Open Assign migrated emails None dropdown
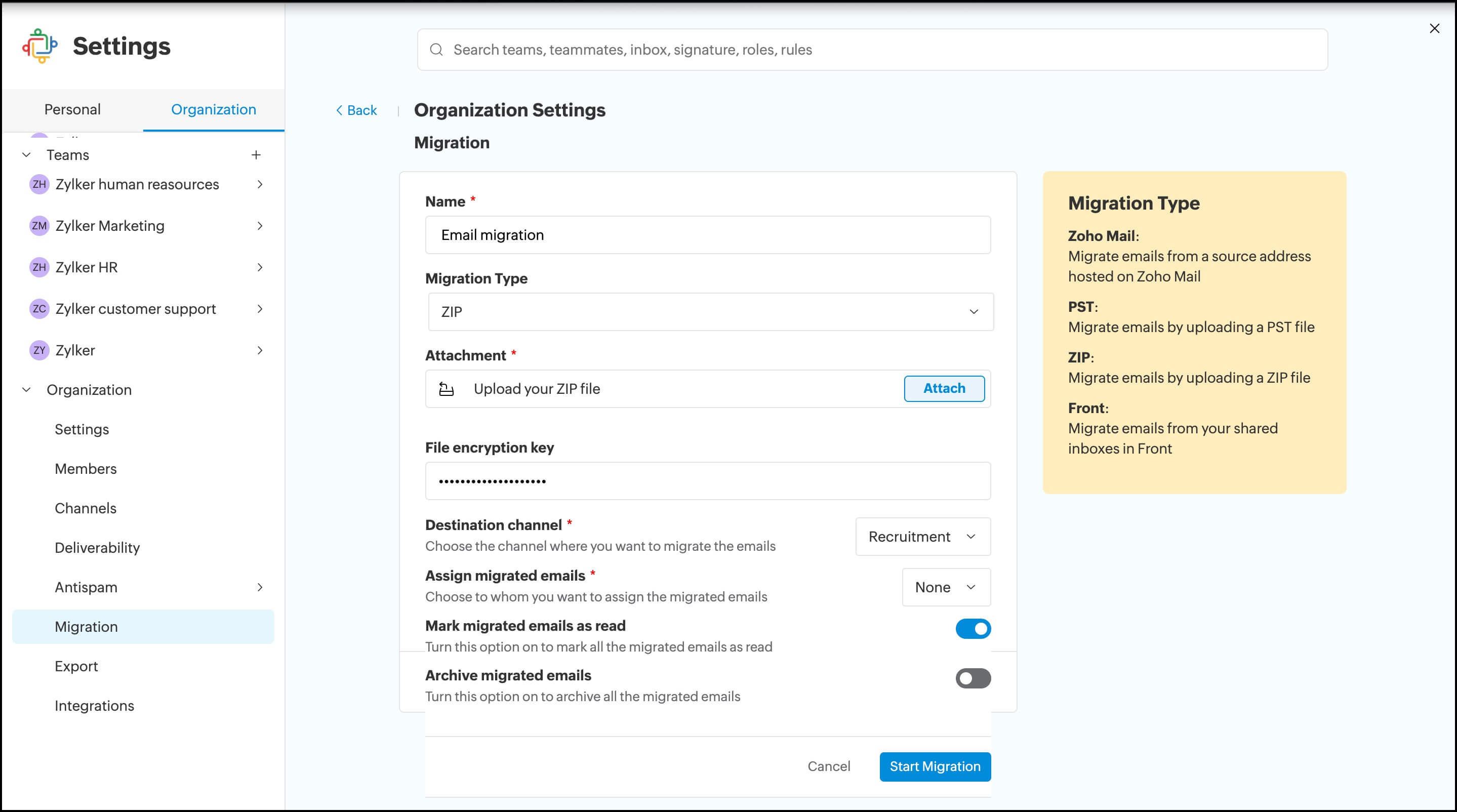 click(946, 588)
